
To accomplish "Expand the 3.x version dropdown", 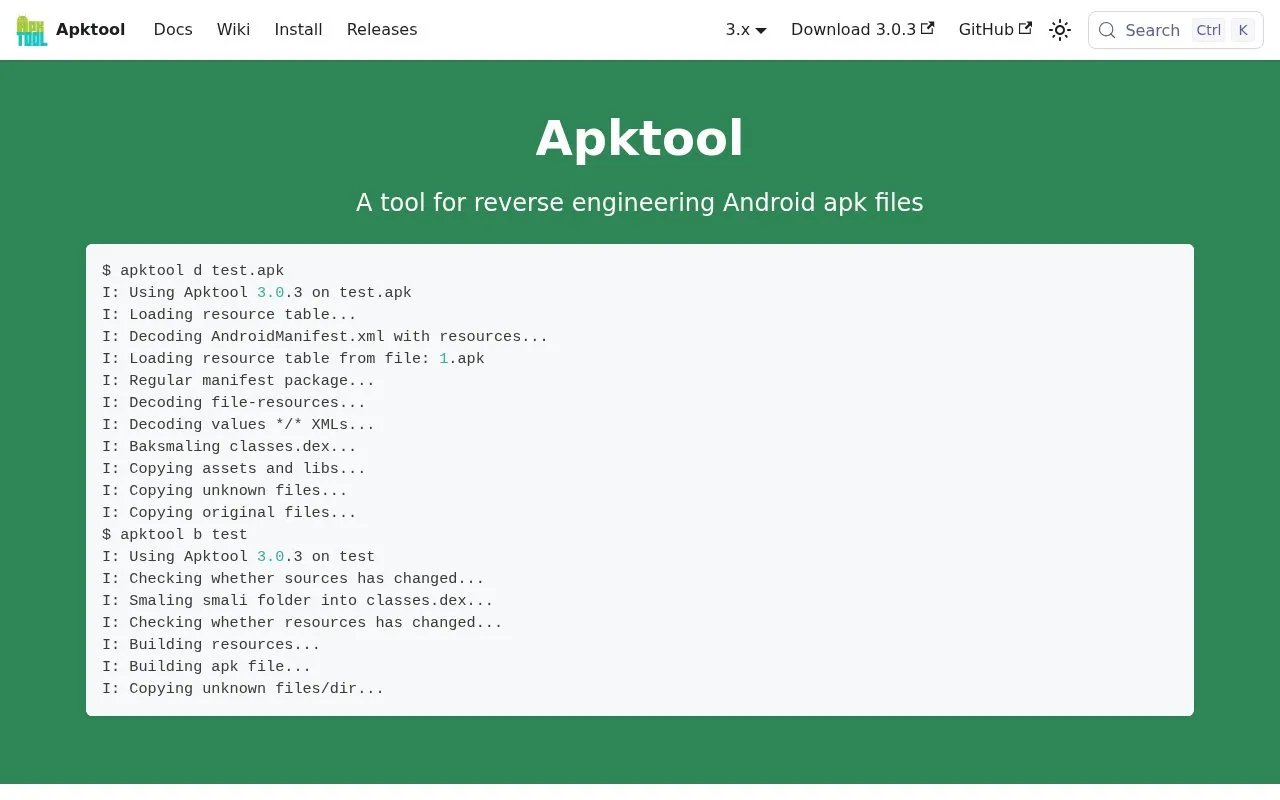I will coord(746,30).
